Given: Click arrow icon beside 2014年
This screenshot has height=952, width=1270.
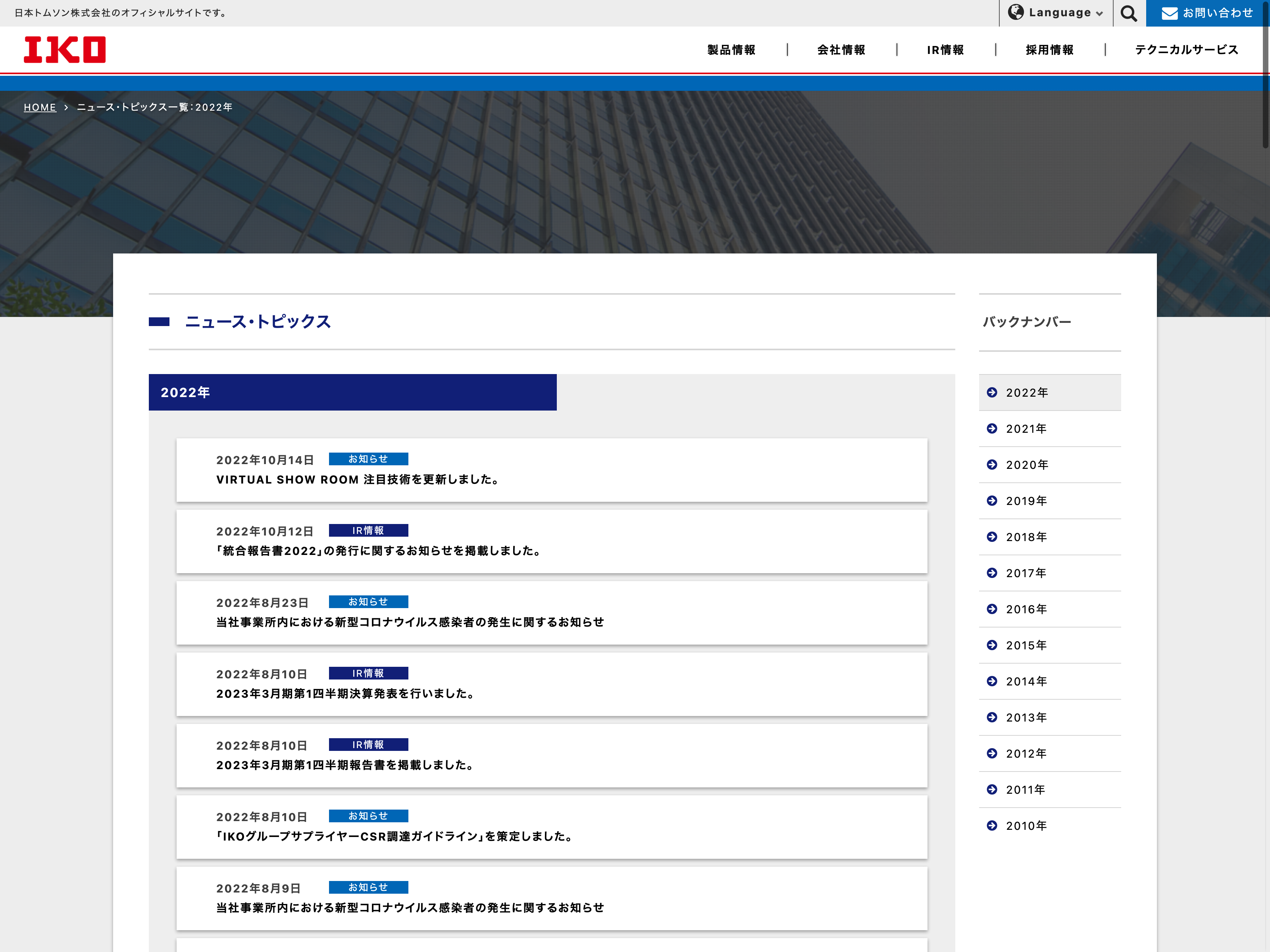Looking at the screenshot, I should (x=991, y=681).
